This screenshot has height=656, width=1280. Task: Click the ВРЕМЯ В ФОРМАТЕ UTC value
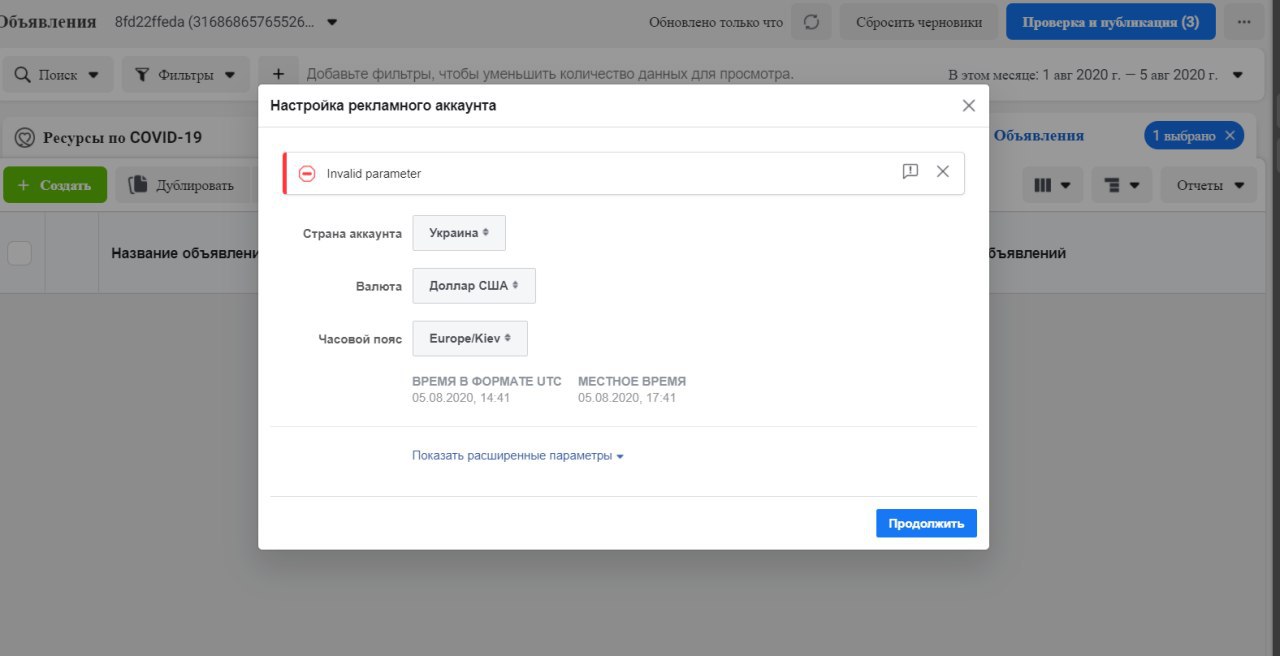coord(461,398)
